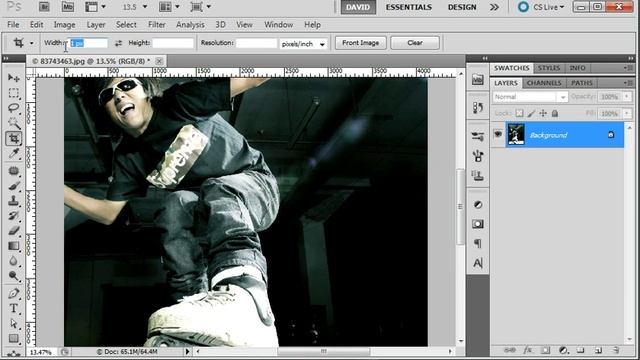Show more workspaces chevron
Viewport: 640px width, 360px height.
[x=494, y=7]
